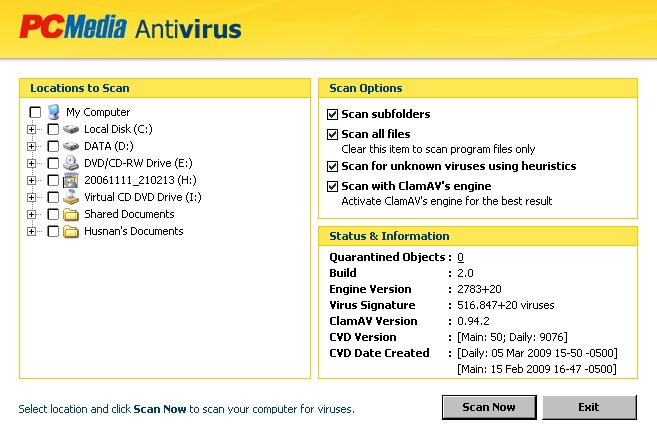Screen dimensions: 657x441
Task: Select the Husnan's Documents label
Action: pyautogui.click(x=134, y=231)
